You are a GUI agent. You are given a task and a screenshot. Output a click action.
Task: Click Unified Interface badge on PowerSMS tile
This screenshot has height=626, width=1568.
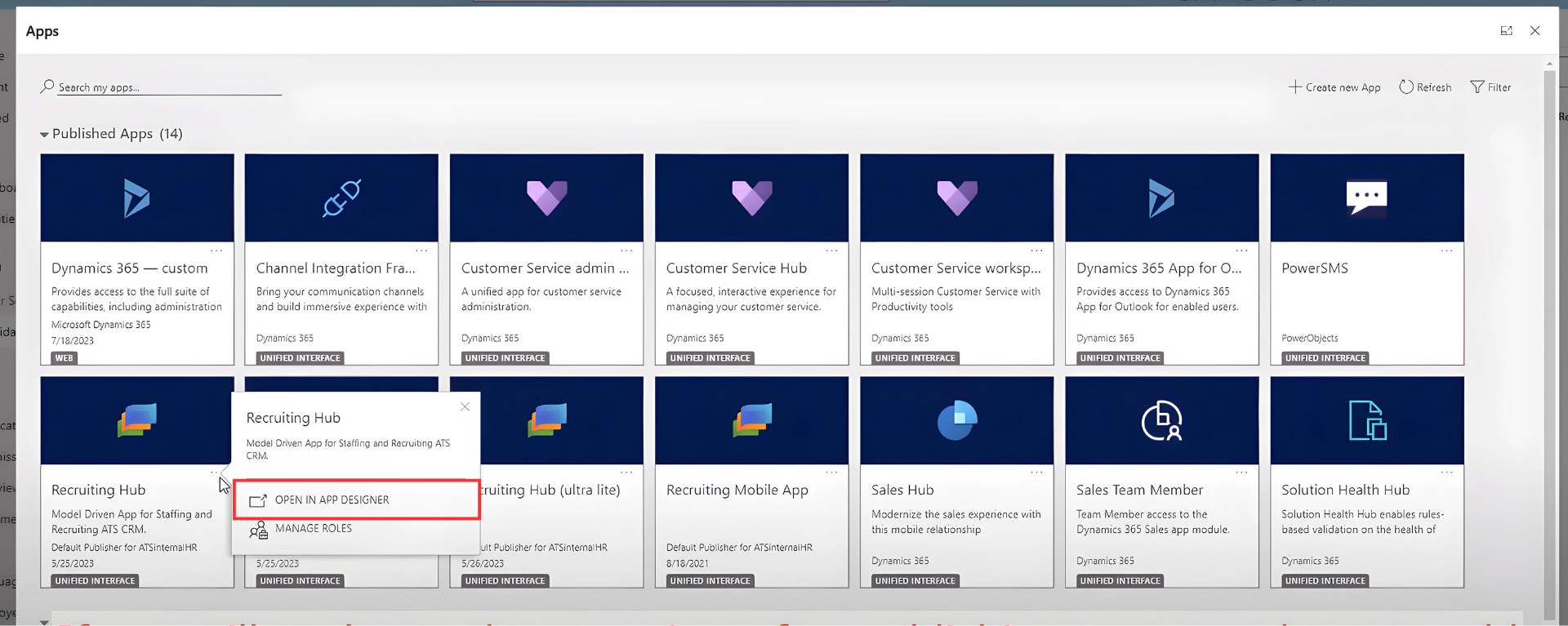[x=1325, y=358]
